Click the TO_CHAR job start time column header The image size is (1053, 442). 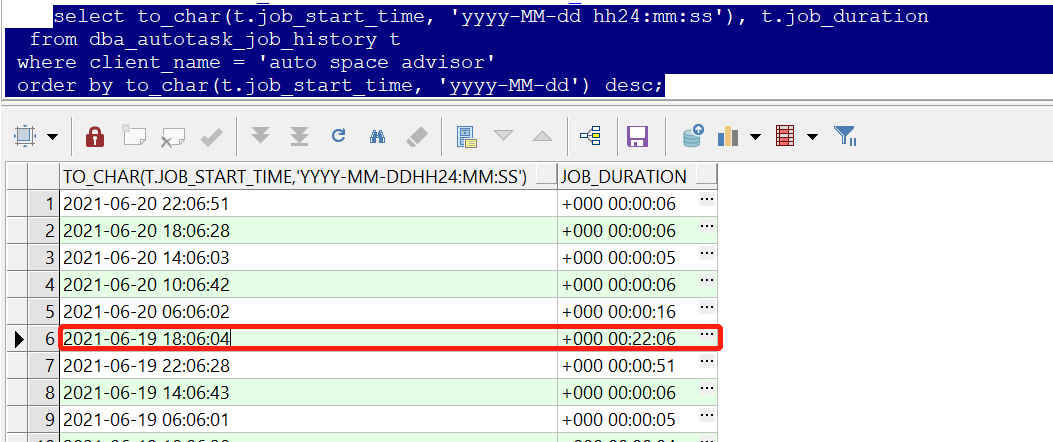308,177
